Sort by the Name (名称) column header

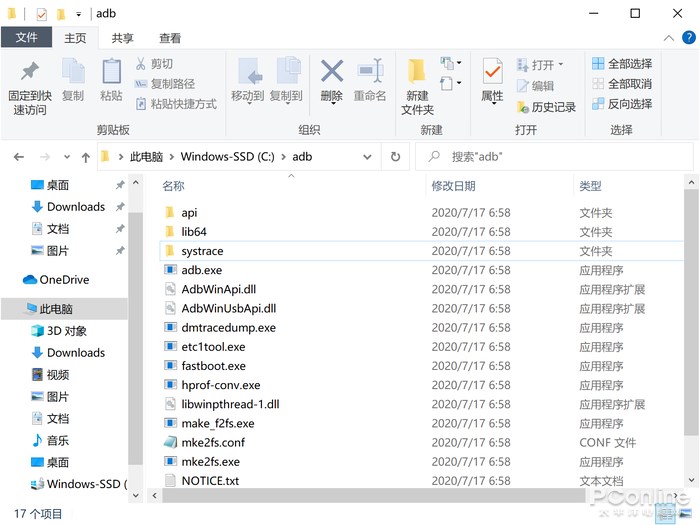(174, 186)
